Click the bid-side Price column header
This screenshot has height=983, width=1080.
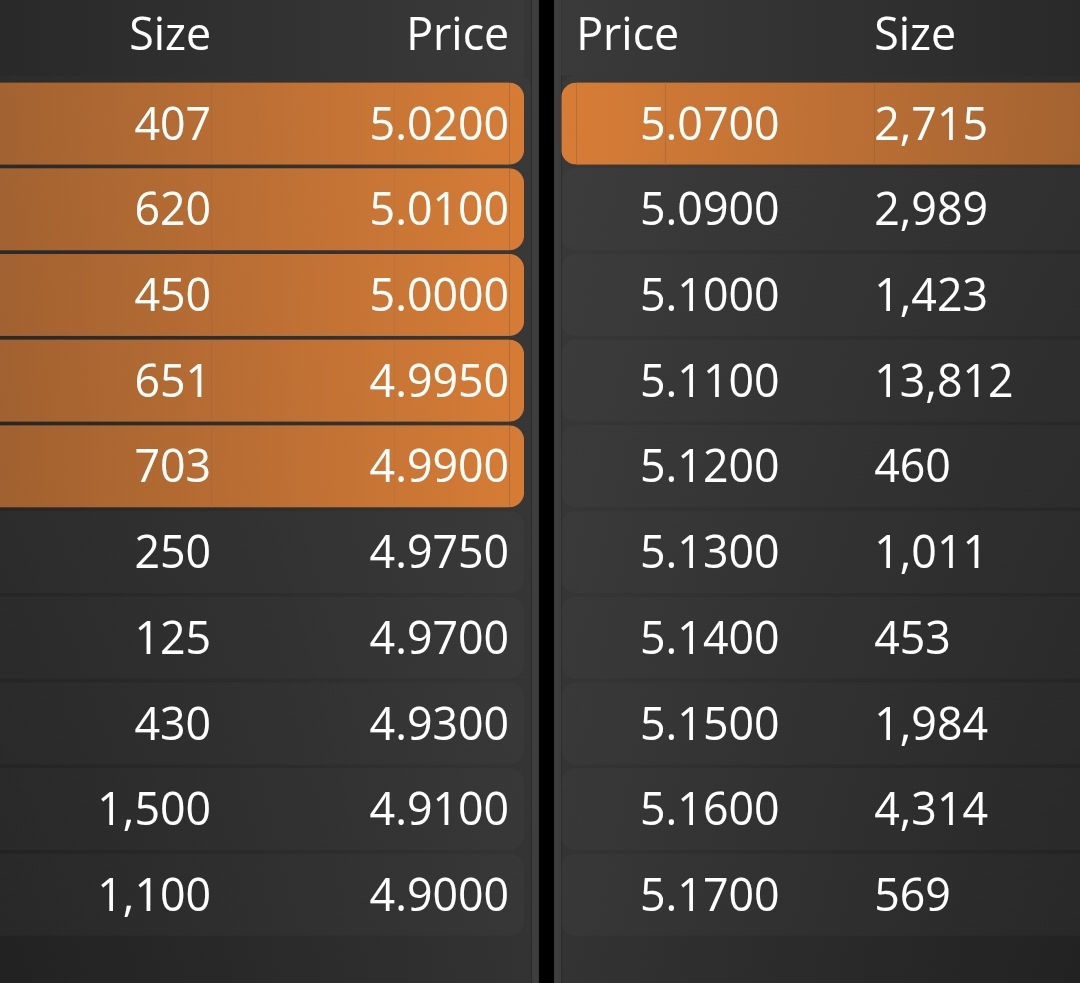457,34
